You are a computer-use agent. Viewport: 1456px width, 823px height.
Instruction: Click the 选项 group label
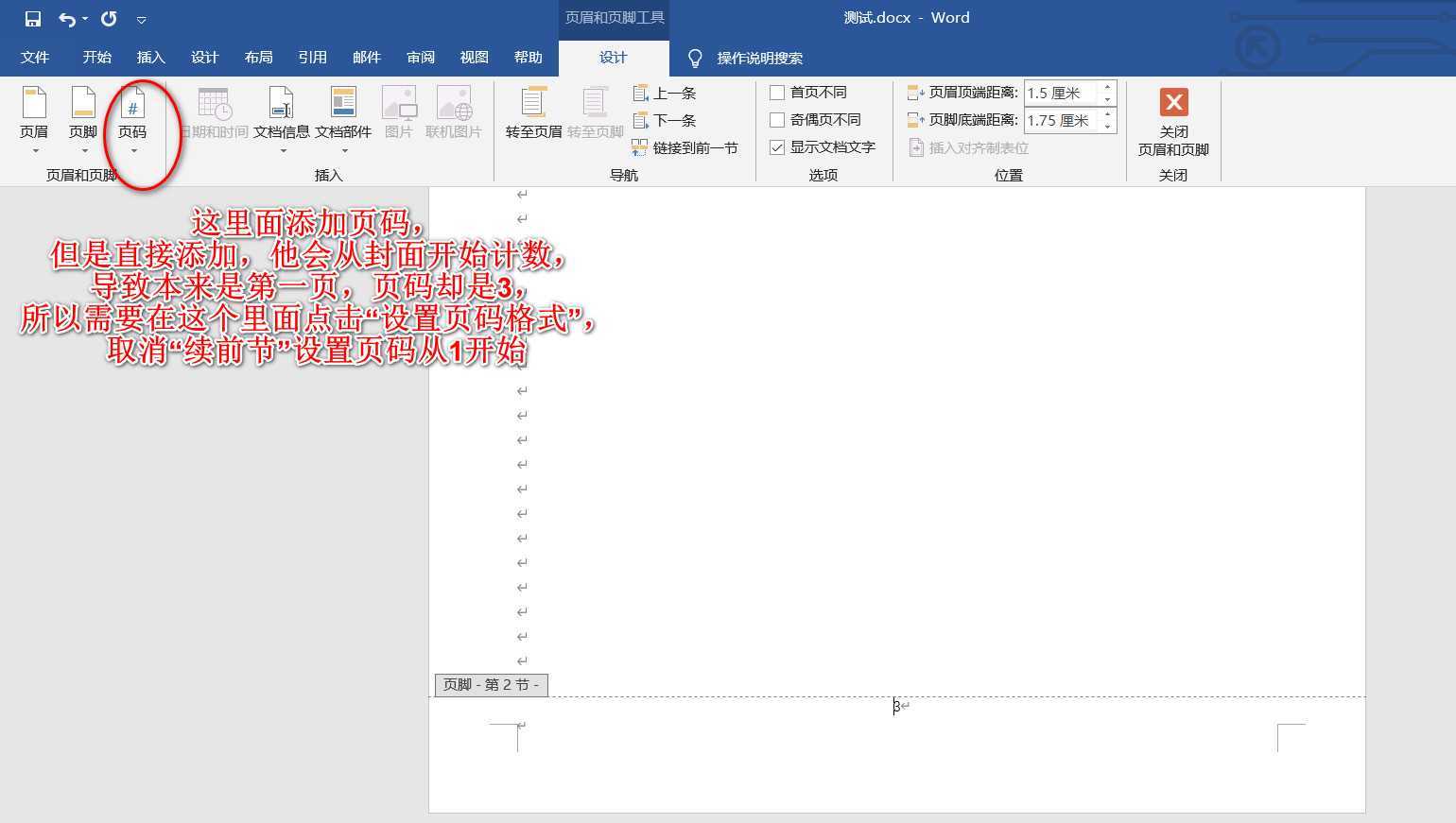click(x=823, y=176)
